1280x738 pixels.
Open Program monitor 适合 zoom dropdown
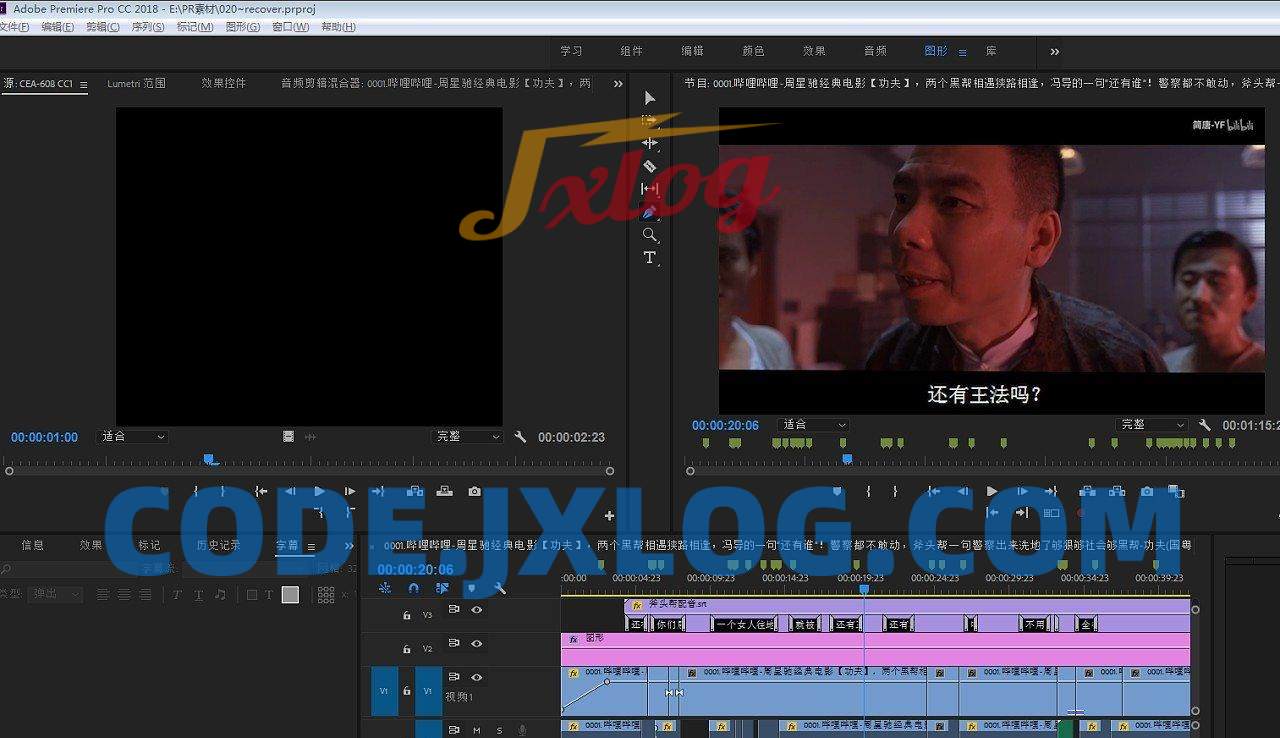[x=814, y=425]
